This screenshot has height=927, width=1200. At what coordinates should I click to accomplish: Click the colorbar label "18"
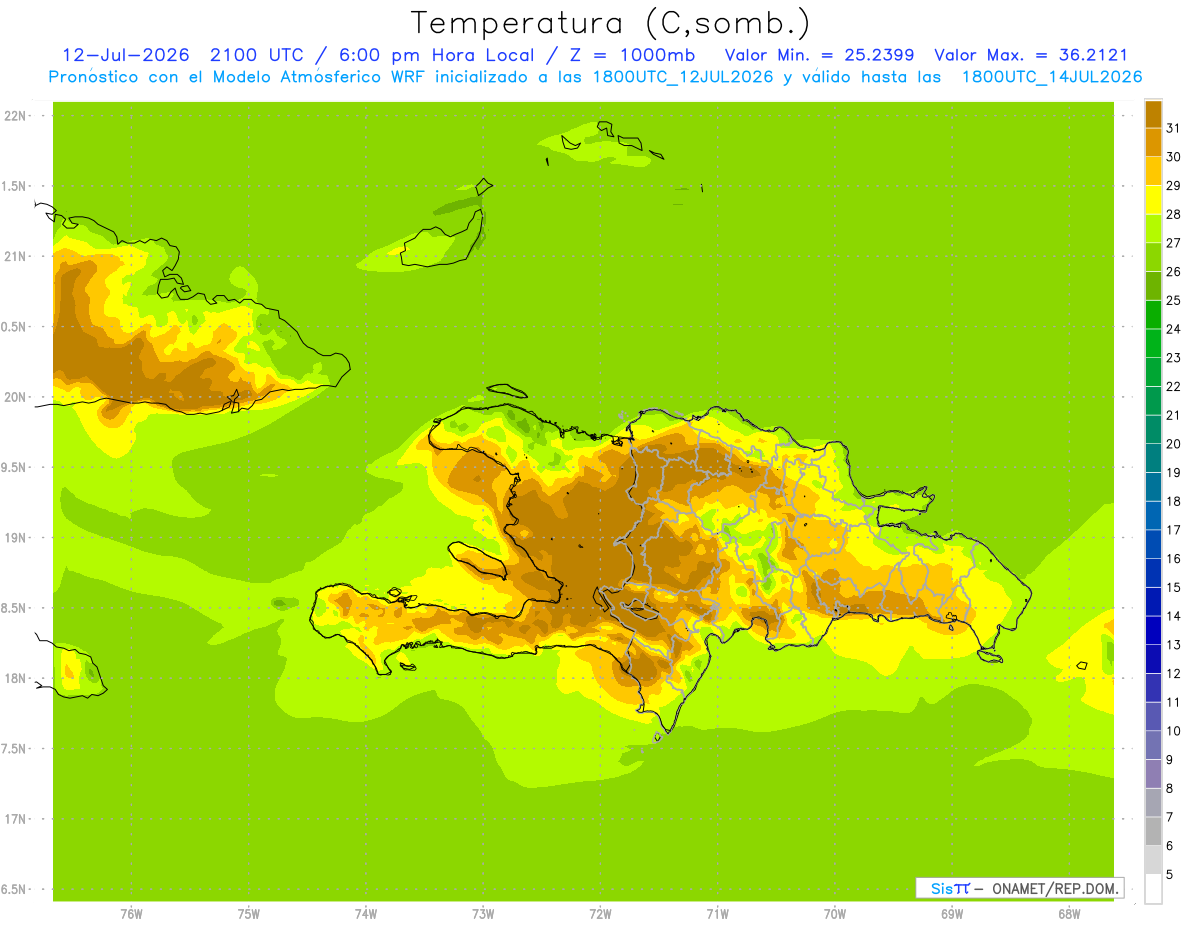coord(1173,501)
